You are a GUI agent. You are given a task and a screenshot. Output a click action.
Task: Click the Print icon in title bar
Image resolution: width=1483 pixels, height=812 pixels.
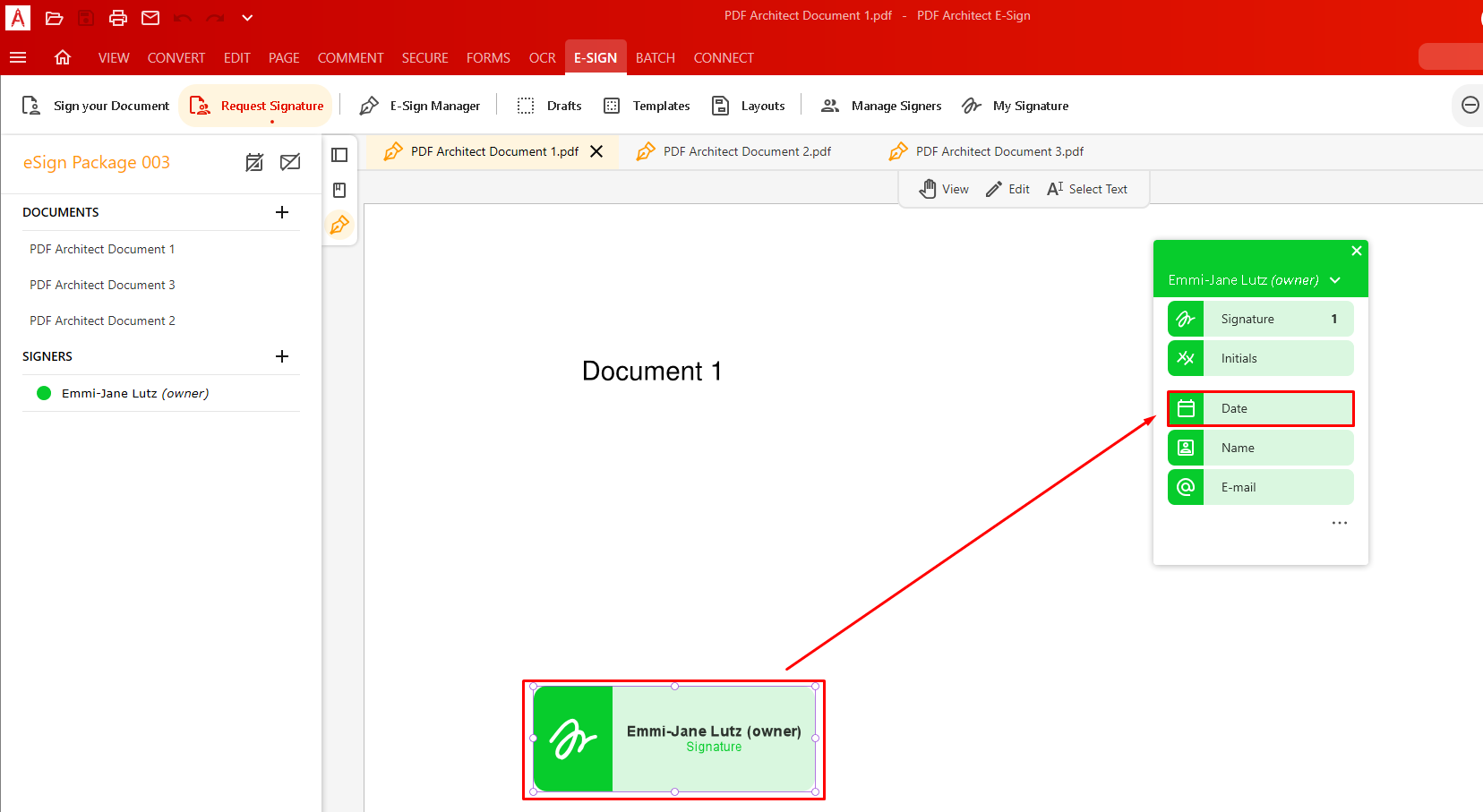tap(117, 18)
